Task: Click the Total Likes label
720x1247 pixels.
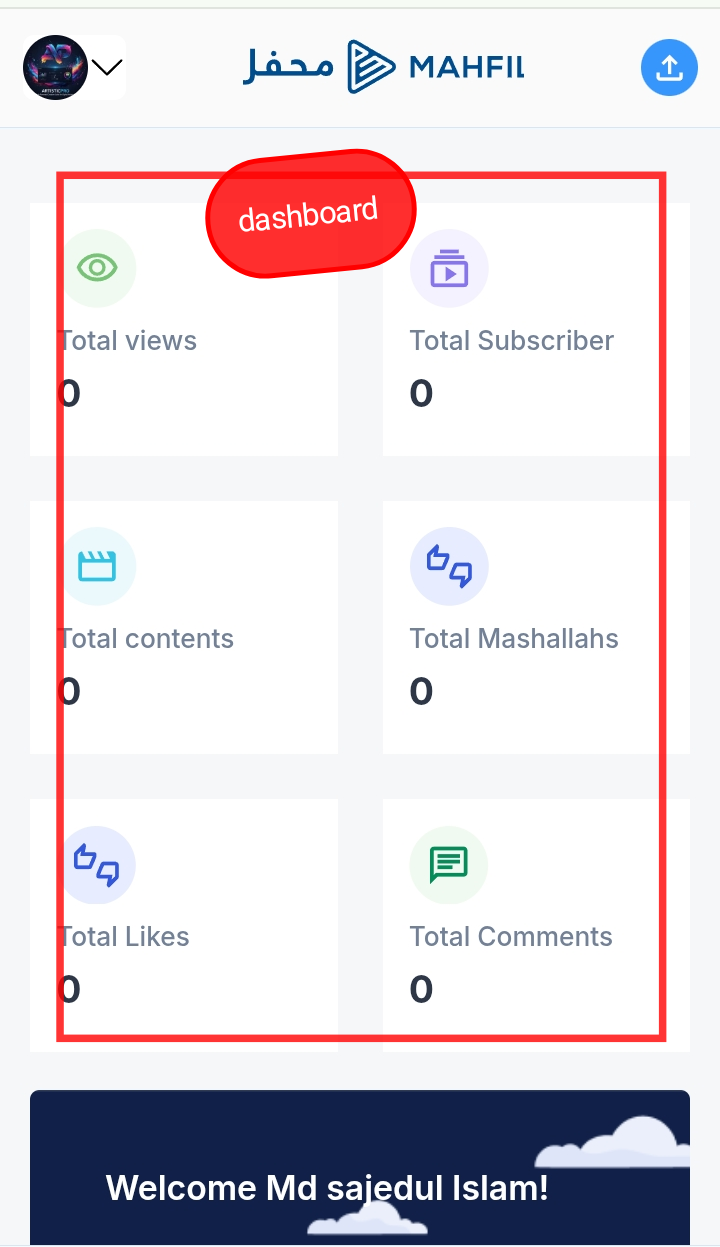Action: (x=125, y=937)
